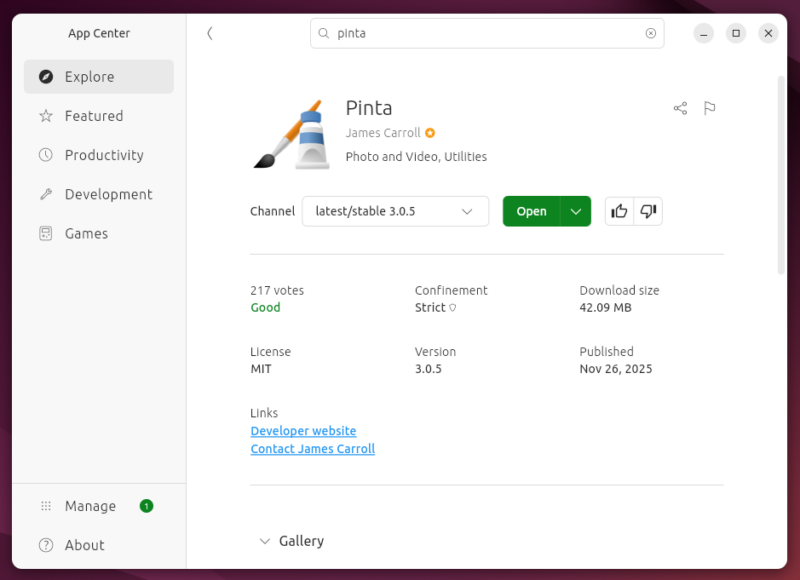The height and width of the screenshot is (580, 800).
Task: Select the Explore compass icon
Action: 45,76
